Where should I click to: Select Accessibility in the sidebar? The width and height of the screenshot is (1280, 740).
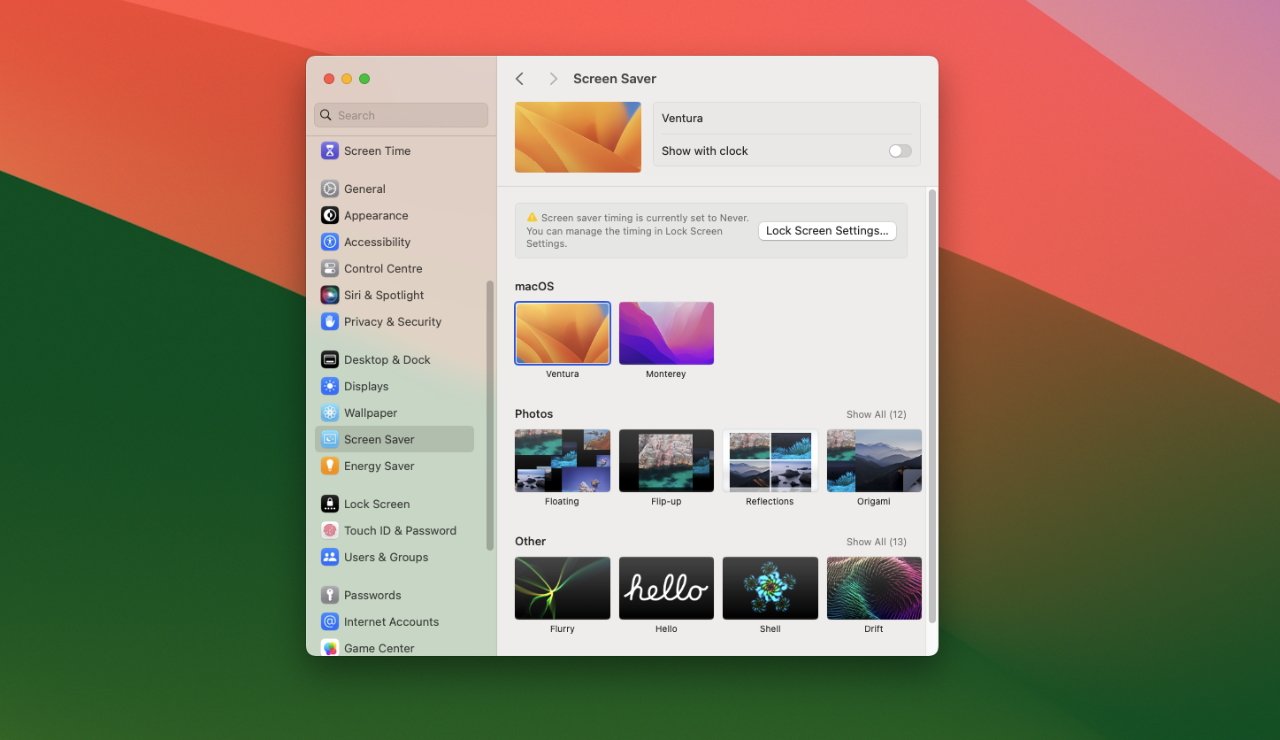click(x=394, y=242)
